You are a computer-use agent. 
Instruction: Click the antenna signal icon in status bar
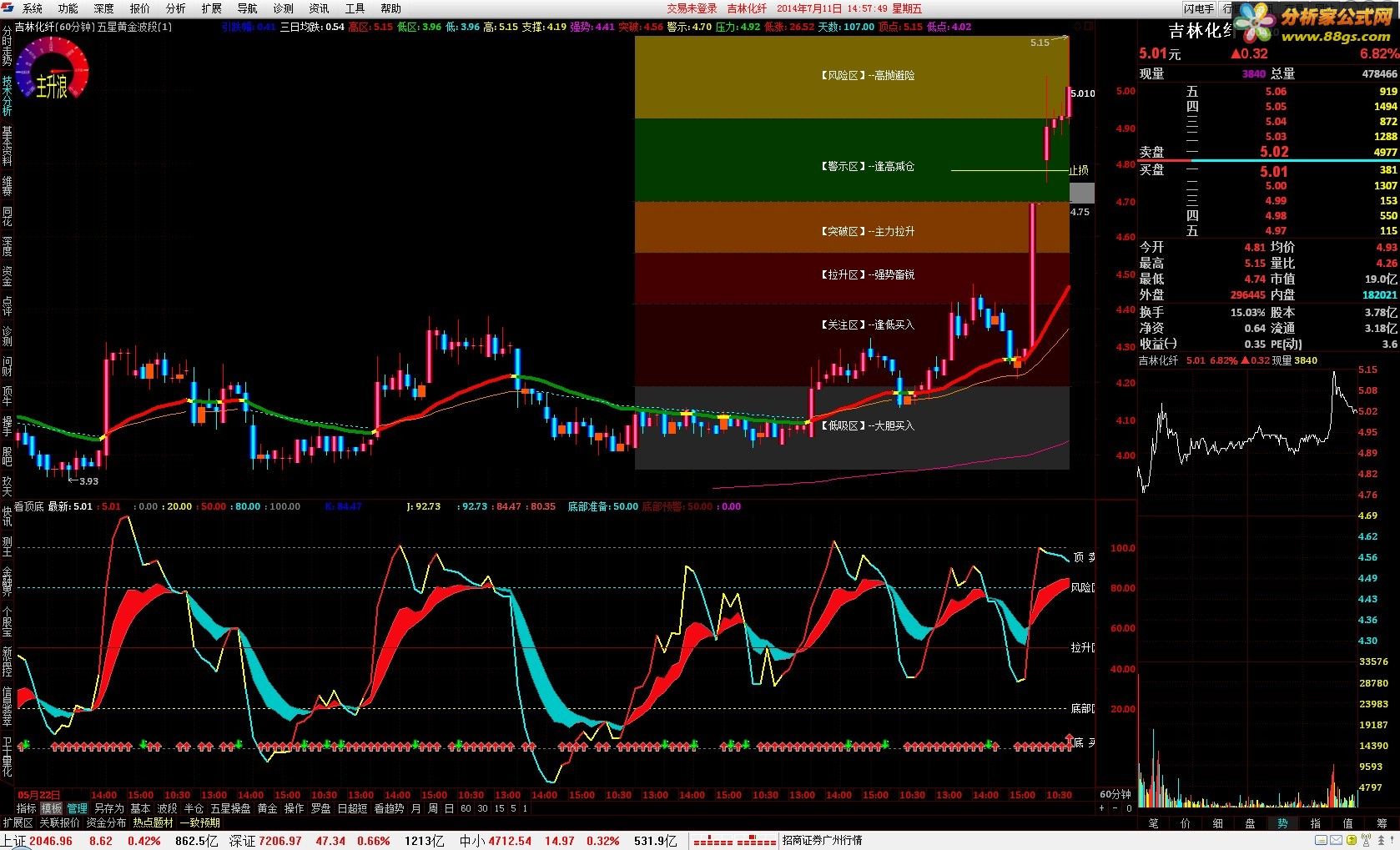(x=1366, y=840)
